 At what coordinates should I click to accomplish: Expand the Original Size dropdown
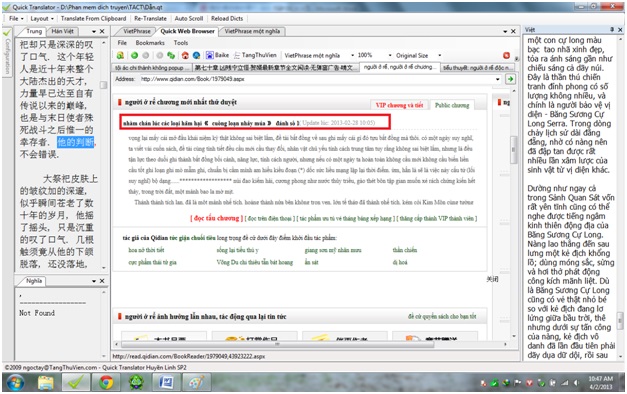click(x=440, y=56)
